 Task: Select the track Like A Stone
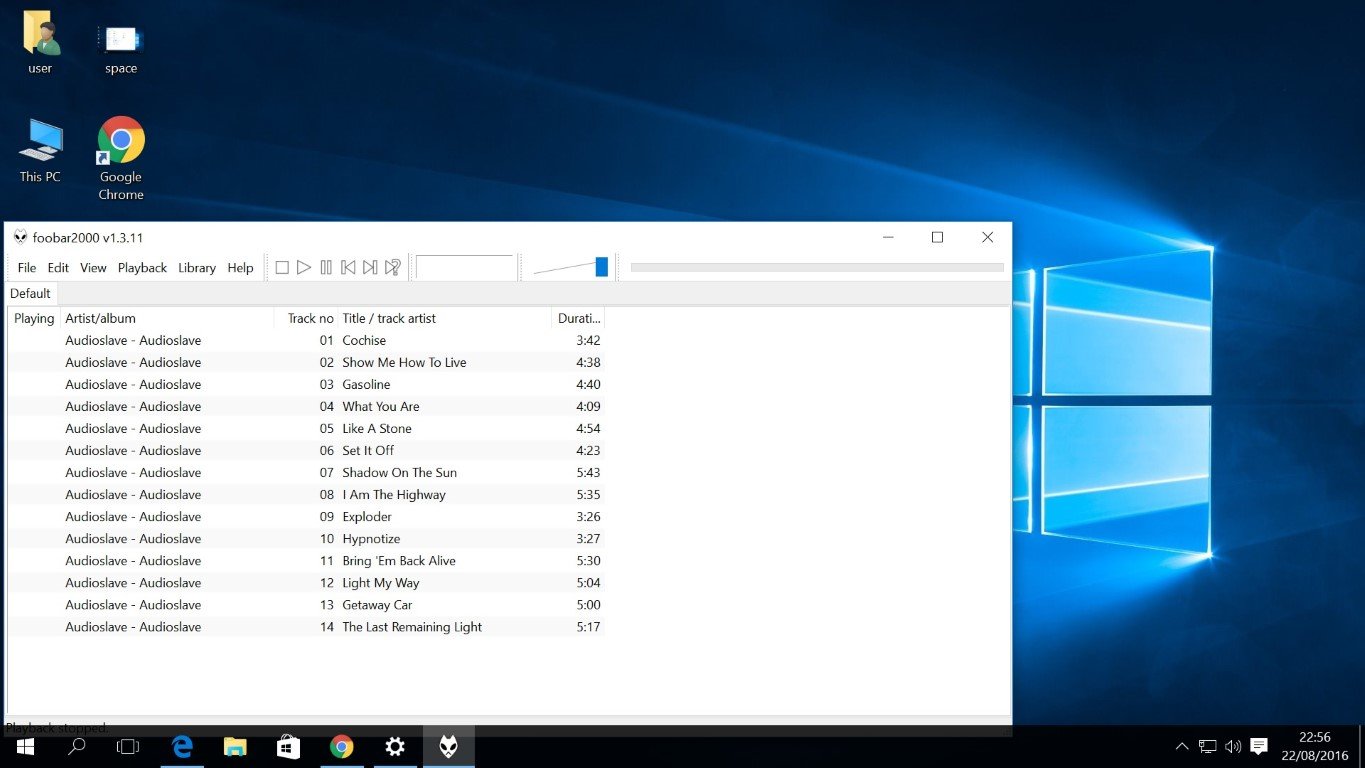306,428
